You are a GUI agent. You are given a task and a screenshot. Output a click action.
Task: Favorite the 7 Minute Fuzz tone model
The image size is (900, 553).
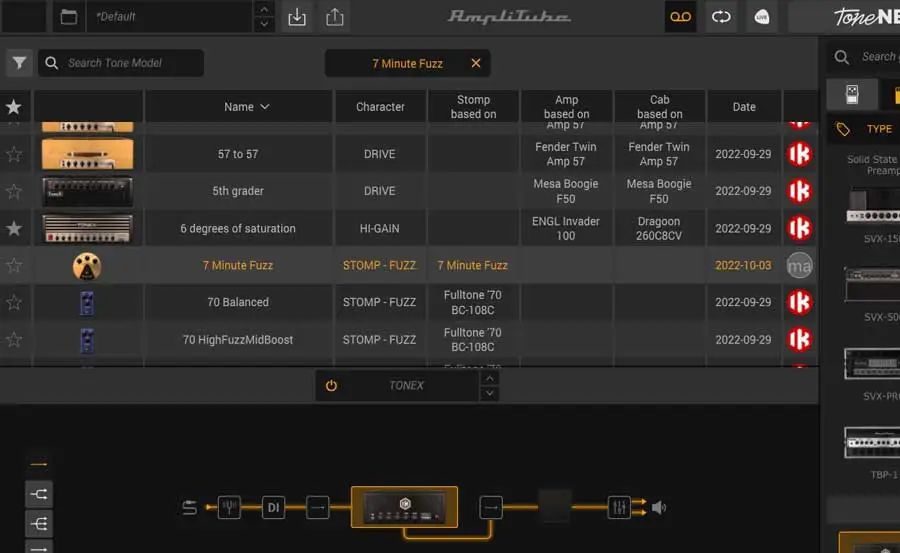click(14, 265)
